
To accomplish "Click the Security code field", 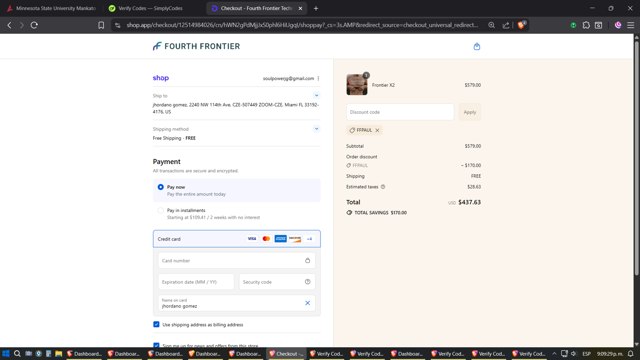I will point(277,282).
